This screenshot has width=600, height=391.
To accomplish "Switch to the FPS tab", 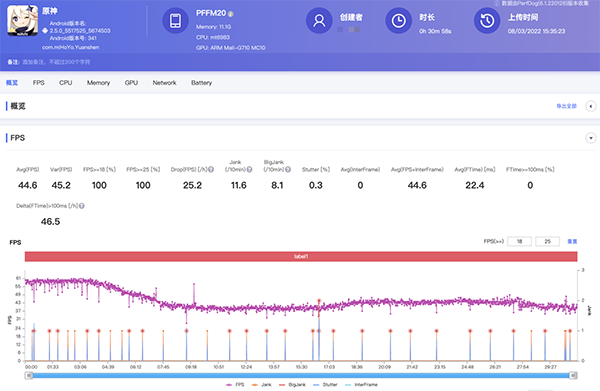I will [39, 83].
